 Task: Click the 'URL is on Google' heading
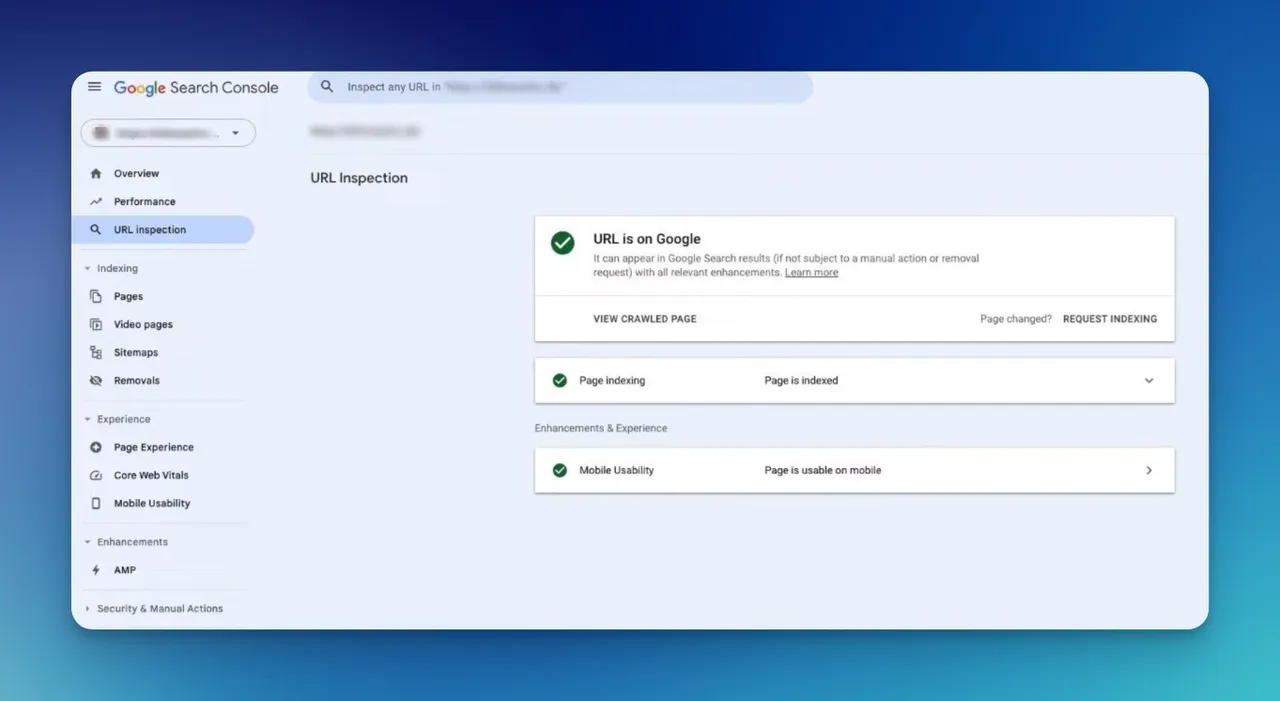tap(647, 239)
